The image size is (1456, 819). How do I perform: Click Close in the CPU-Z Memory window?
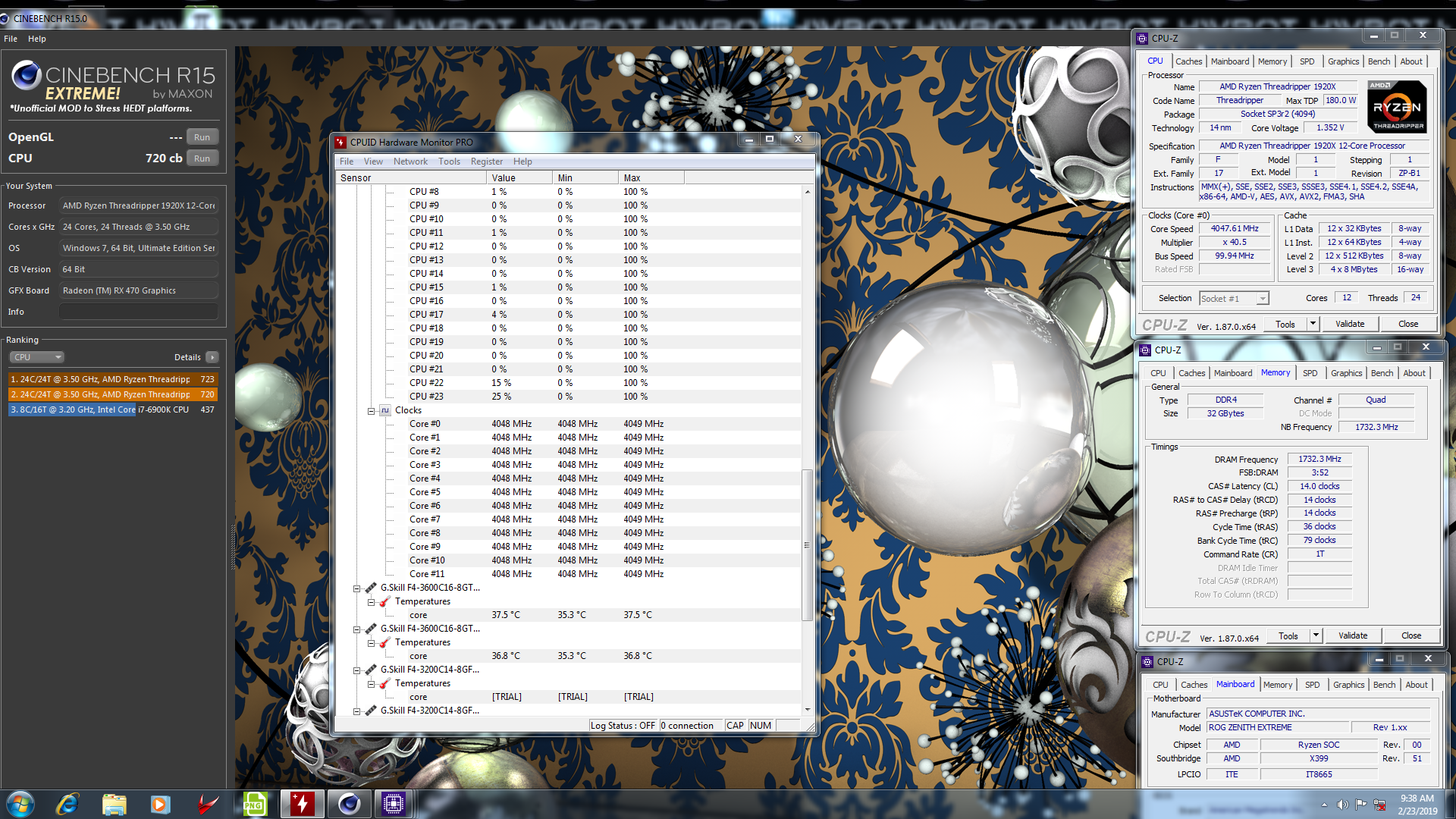[x=1410, y=635]
